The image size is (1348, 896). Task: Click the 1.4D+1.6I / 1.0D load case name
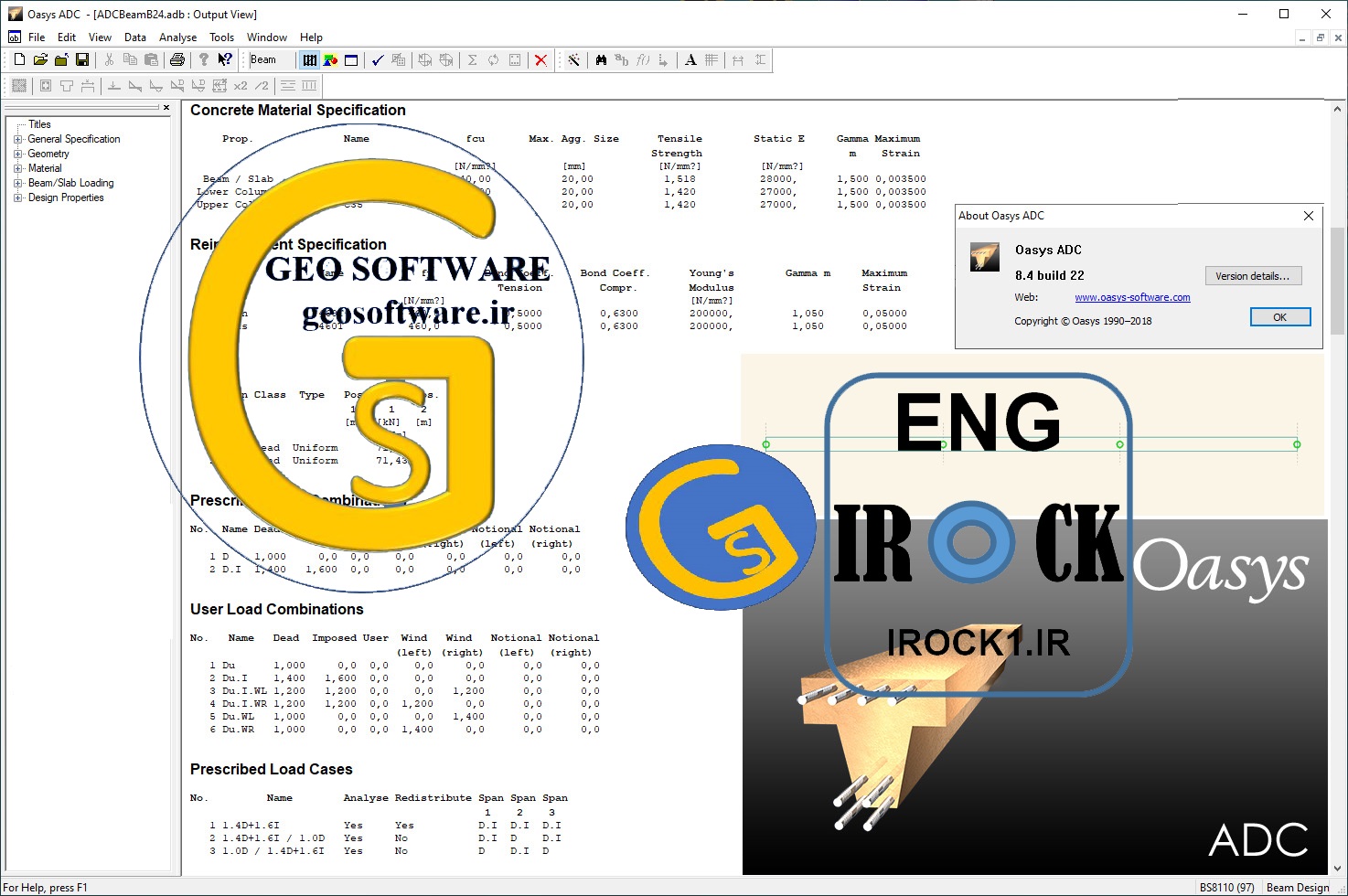point(273,838)
